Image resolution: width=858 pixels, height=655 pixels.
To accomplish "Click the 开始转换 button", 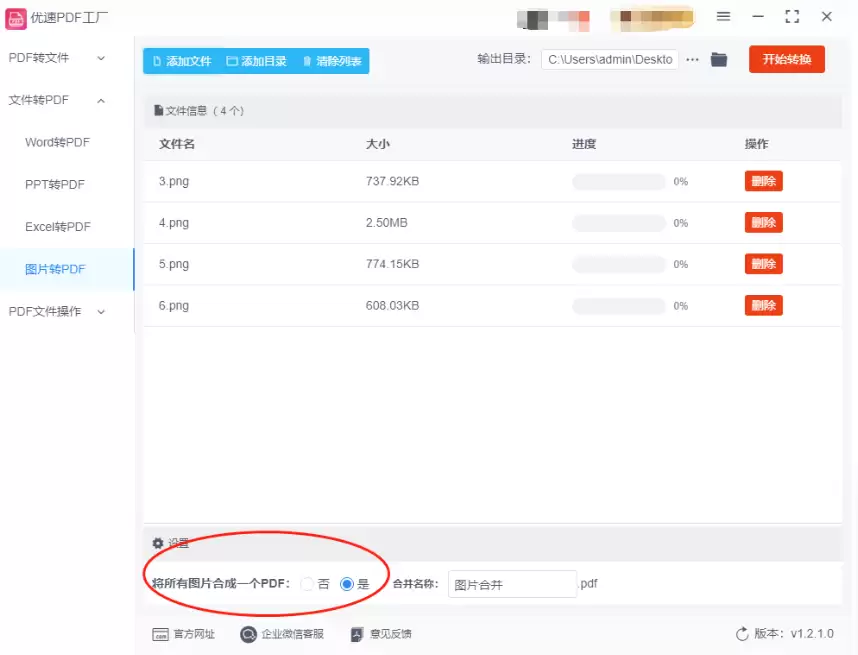I will tap(786, 59).
